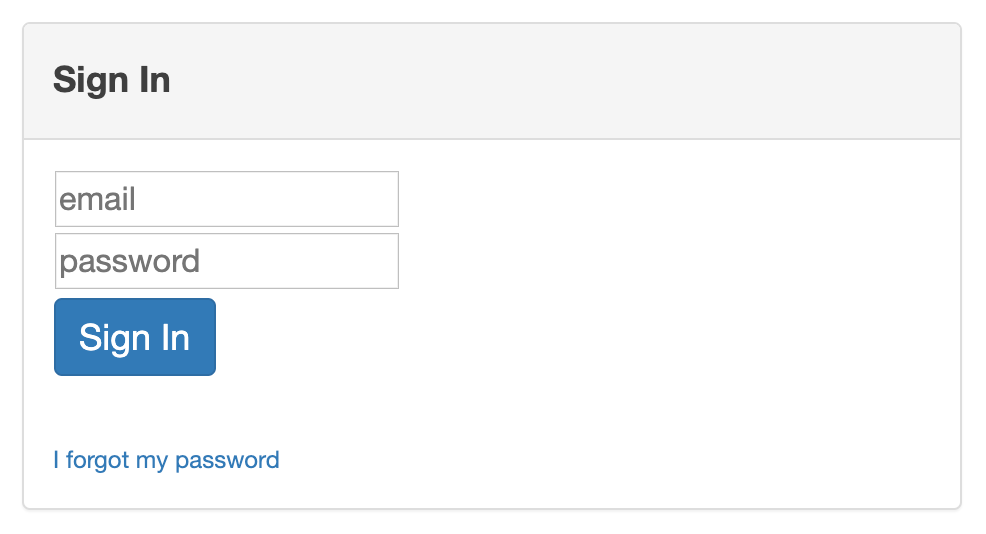The width and height of the screenshot is (986, 534).
Task: Click the password reset link at bottom
Action: [166, 460]
